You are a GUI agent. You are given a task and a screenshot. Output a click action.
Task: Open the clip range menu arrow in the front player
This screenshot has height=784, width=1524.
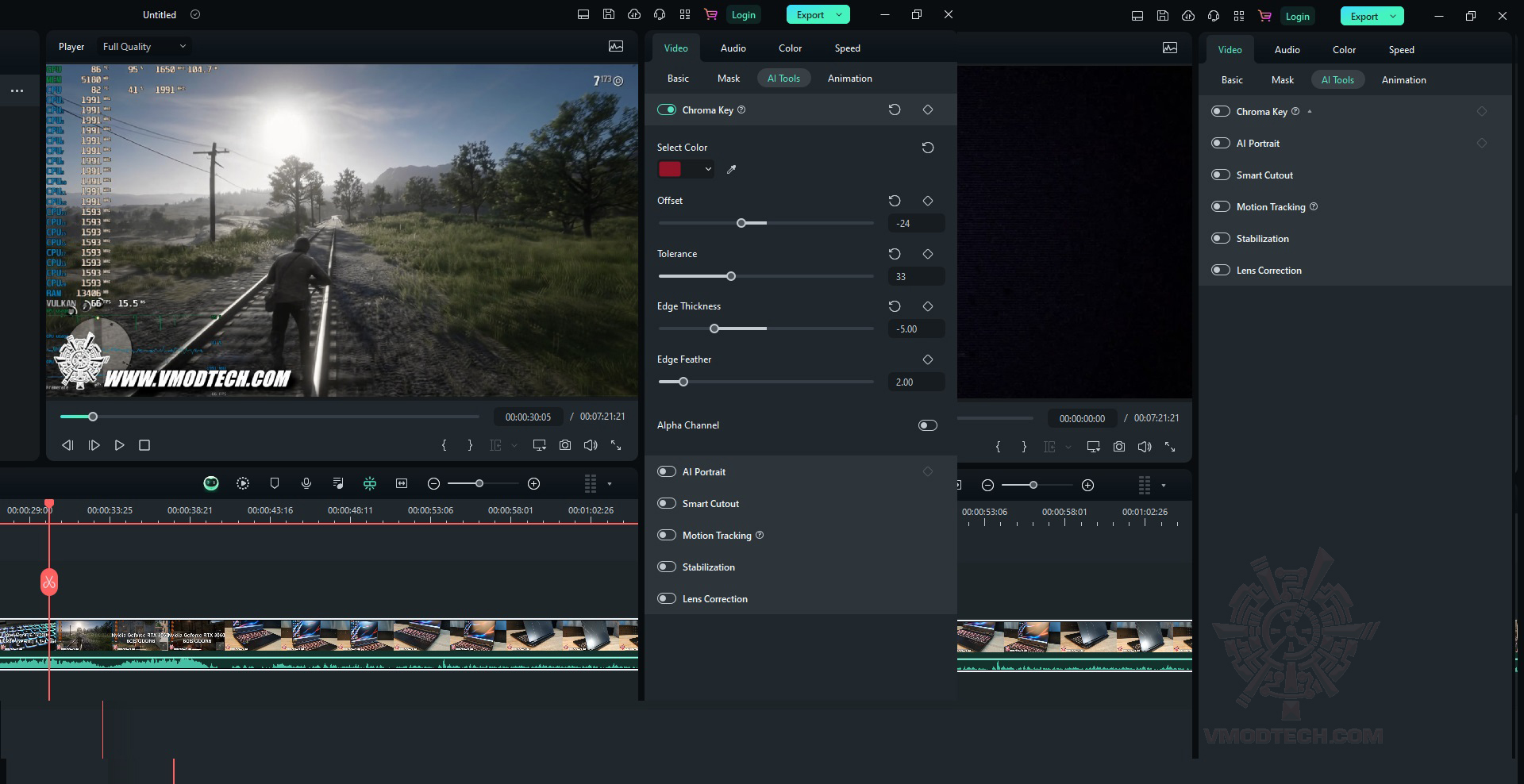[x=514, y=445]
